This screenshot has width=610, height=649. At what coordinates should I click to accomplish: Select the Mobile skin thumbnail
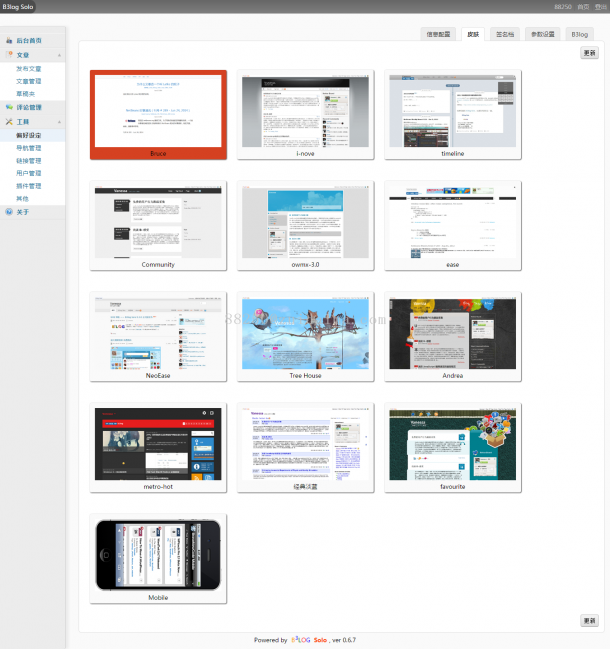(158, 554)
